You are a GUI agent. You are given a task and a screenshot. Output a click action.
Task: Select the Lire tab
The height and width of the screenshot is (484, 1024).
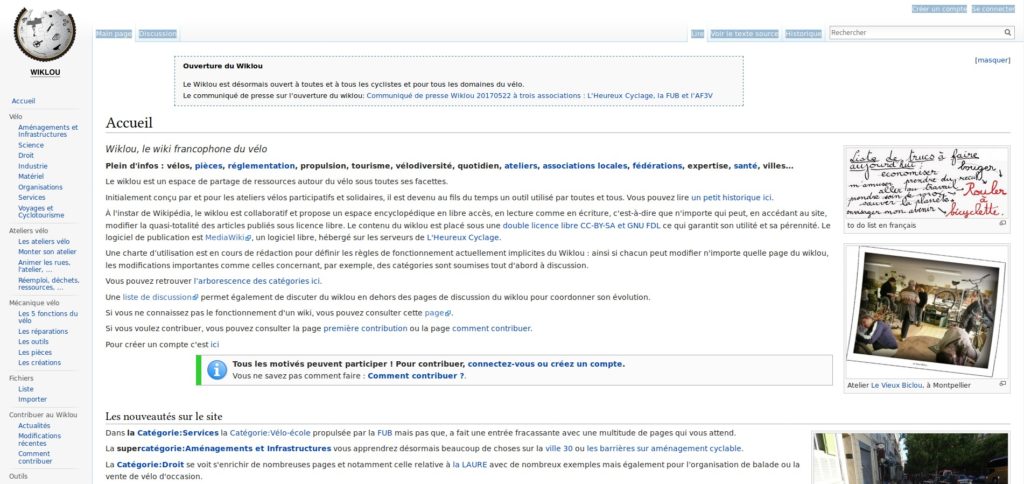click(x=697, y=33)
